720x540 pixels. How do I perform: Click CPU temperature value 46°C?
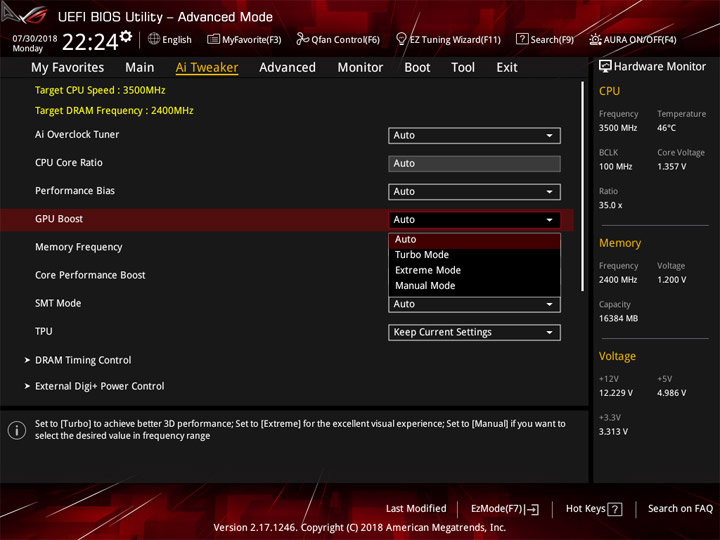coord(666,128)
